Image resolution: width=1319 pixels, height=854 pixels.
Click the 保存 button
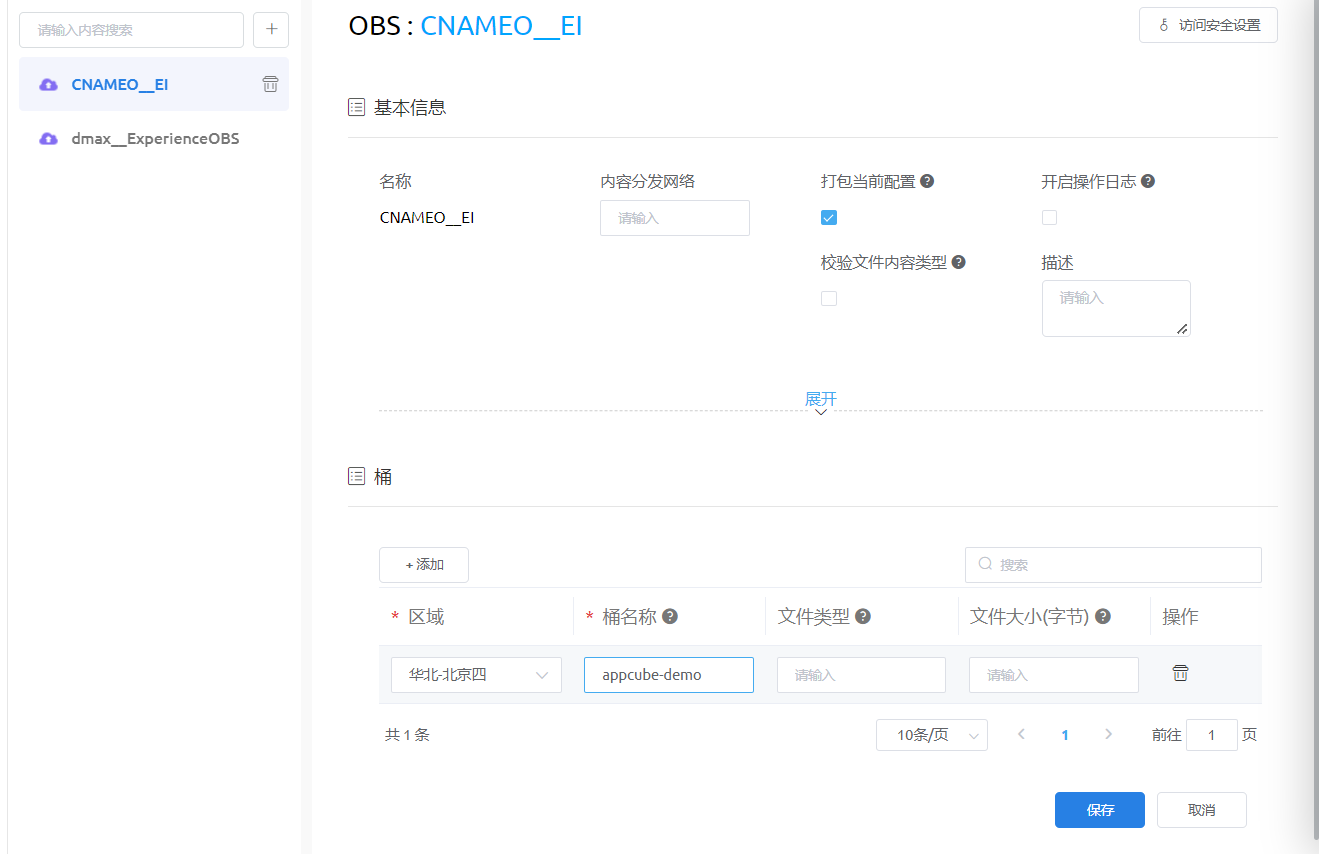[x=1100, y=810]
